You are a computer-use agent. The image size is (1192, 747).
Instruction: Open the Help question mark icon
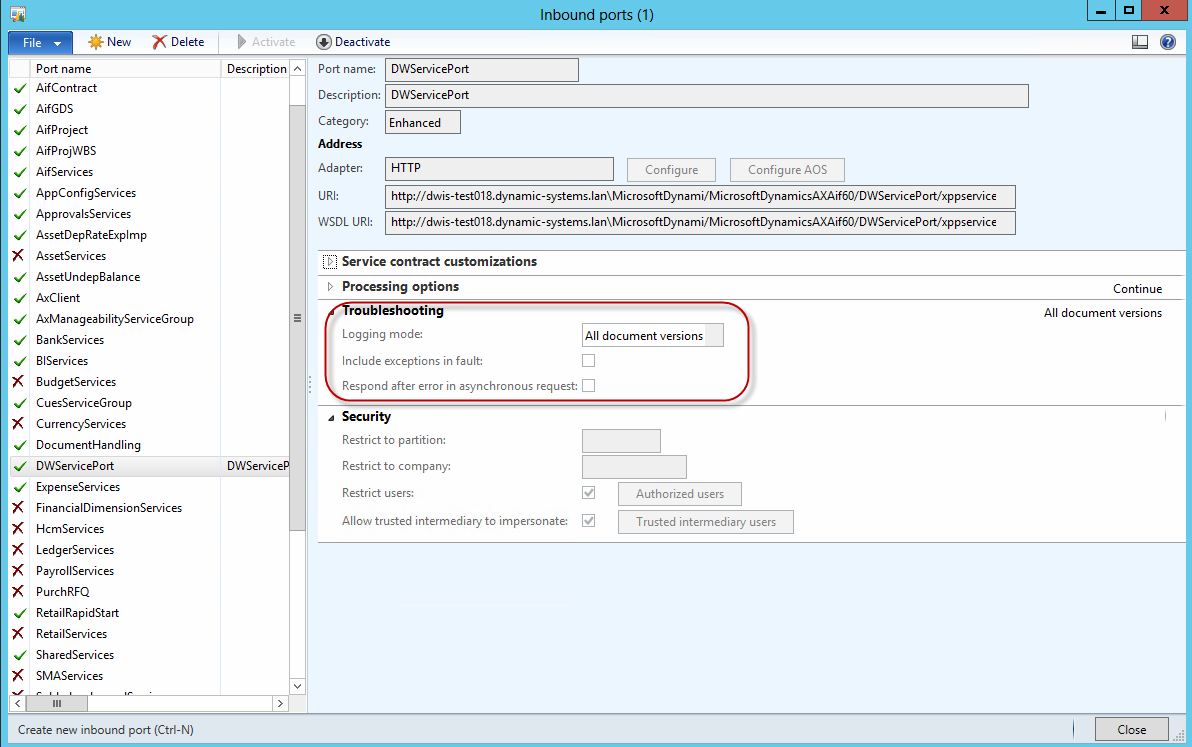1167,42
